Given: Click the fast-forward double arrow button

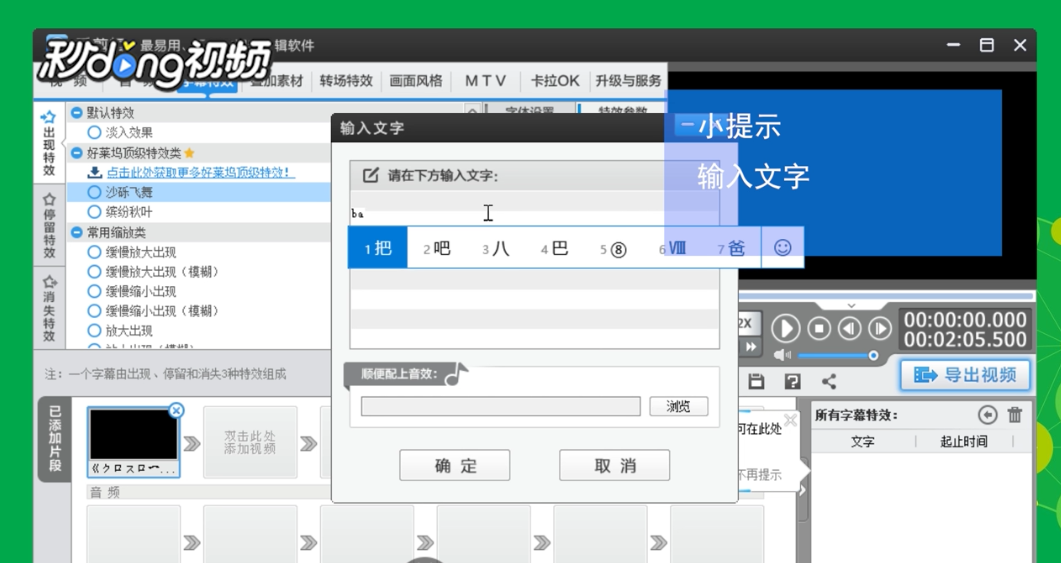Looking at the screenshot, I should (x=750, y=346).
